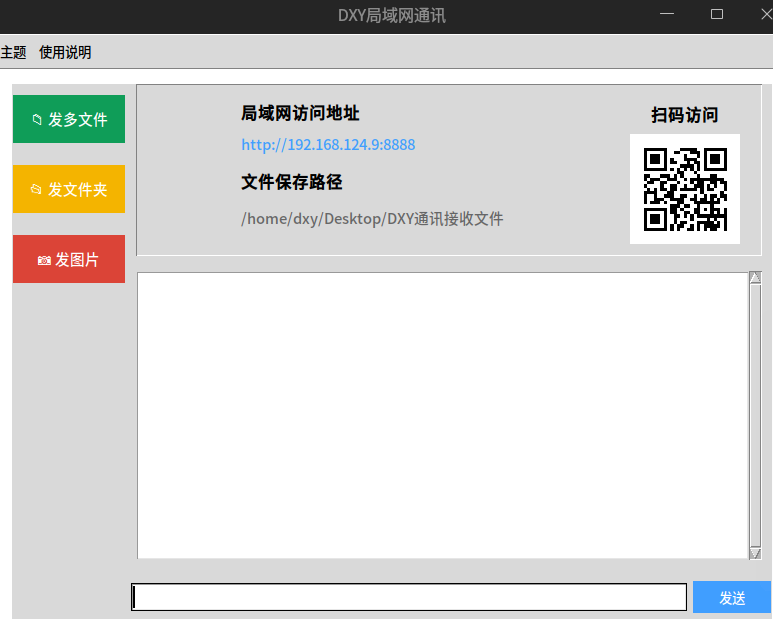Click the 发送 send button
This screenshot has width=773, height=622.
[732, 597]
